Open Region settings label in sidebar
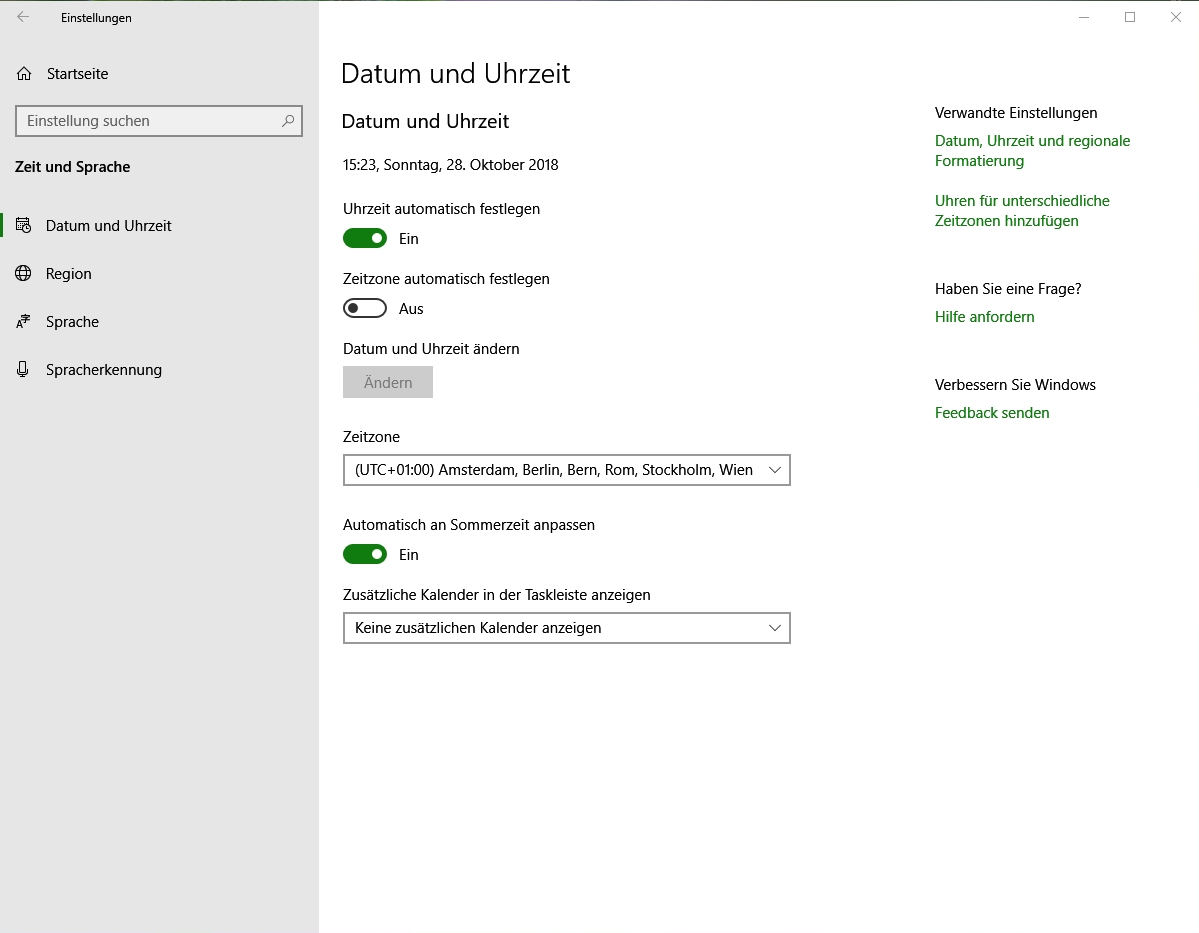 pyautogui.click(x=68, y=274)
